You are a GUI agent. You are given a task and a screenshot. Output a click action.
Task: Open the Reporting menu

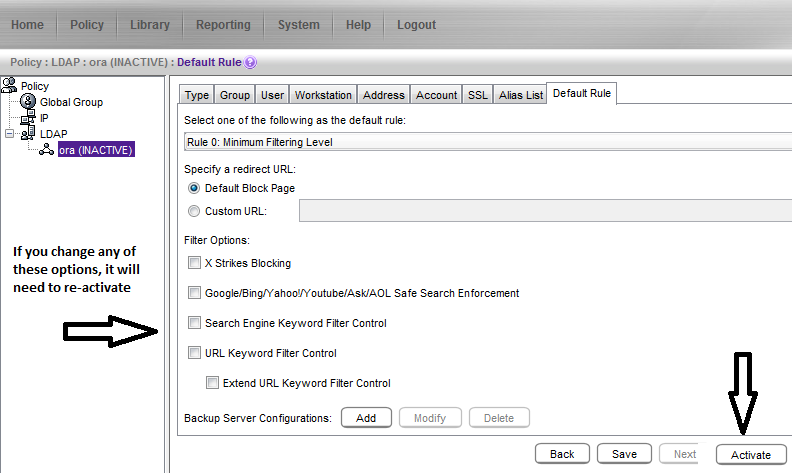[223, 25]
